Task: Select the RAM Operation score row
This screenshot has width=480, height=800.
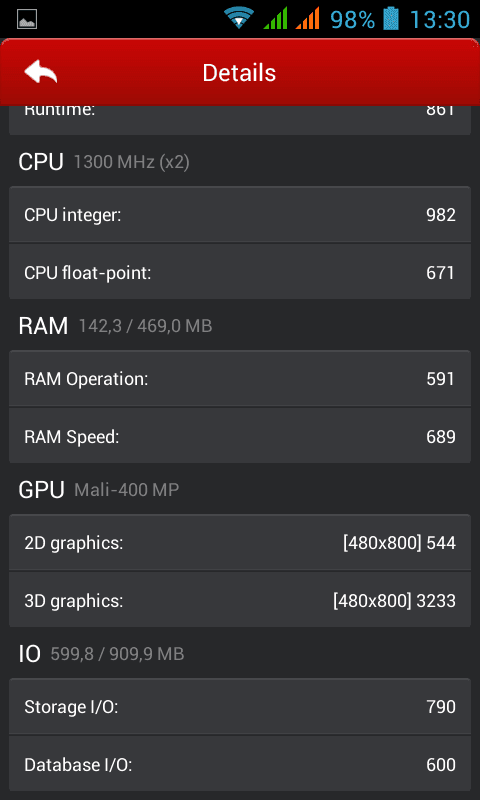Action: (240, 379)
